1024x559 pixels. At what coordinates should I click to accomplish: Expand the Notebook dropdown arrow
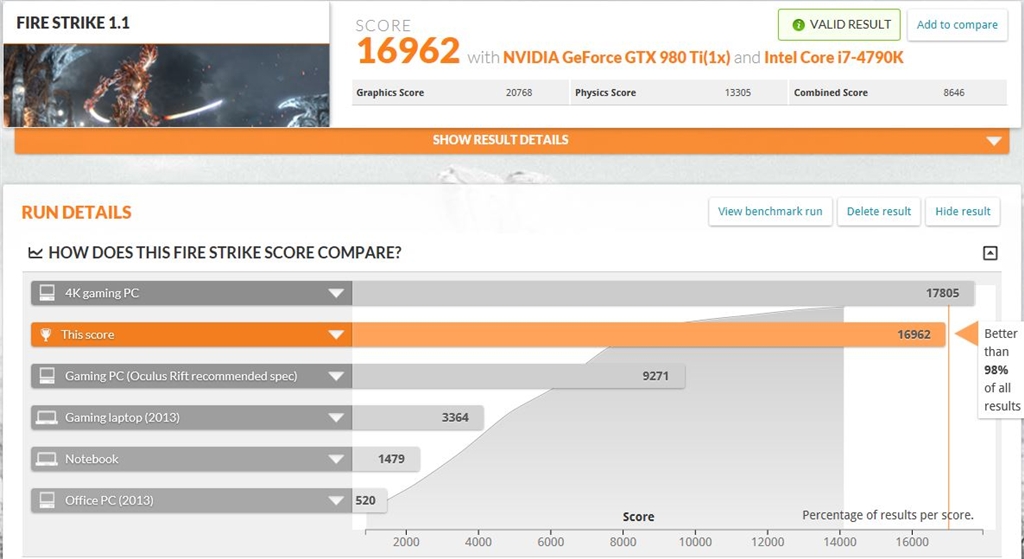click(x=336, y=459)
